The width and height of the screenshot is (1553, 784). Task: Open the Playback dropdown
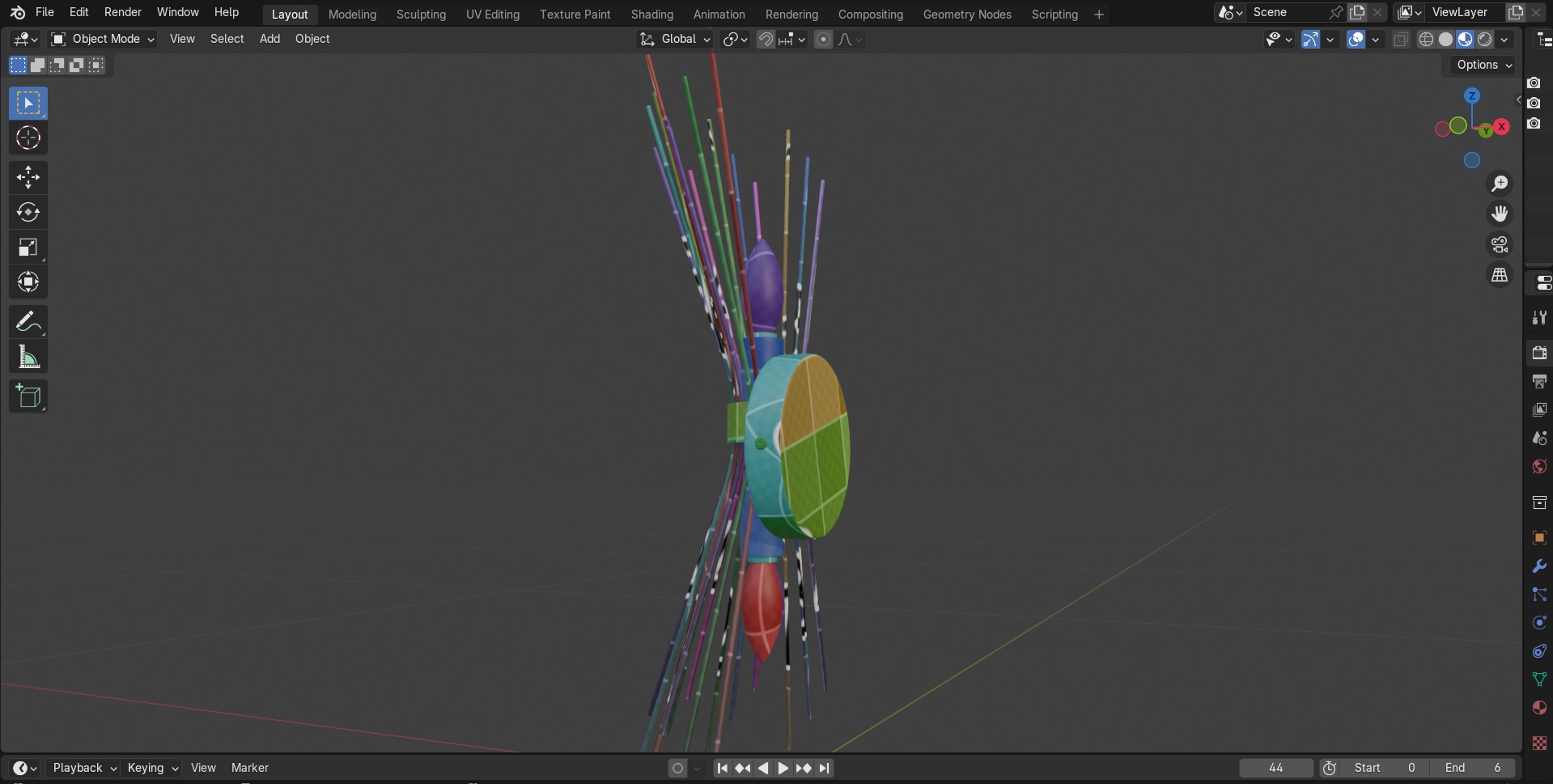point(84,768)
